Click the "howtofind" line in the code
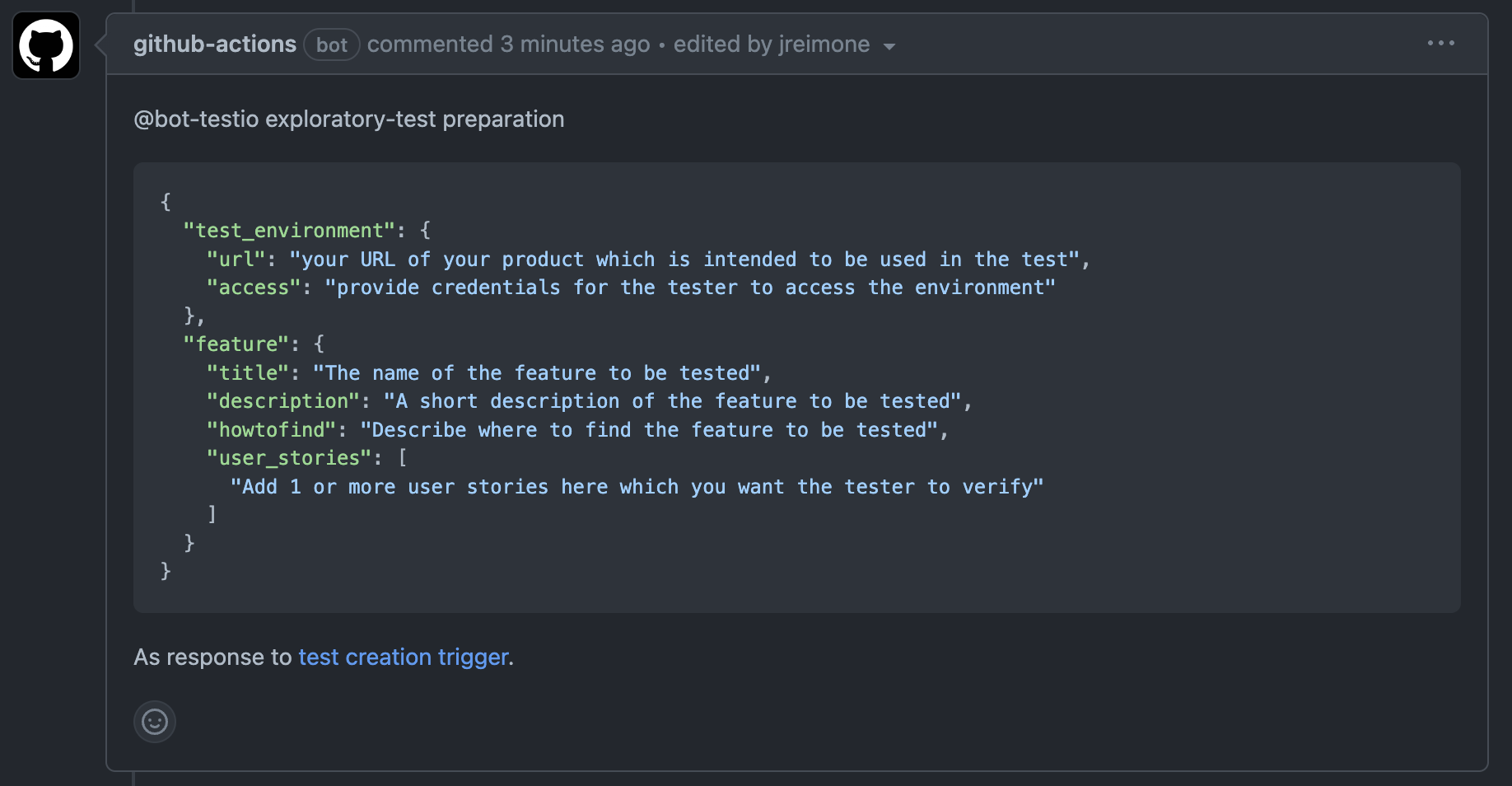Screen dimensions: 1512x786 tap(576, 430)
